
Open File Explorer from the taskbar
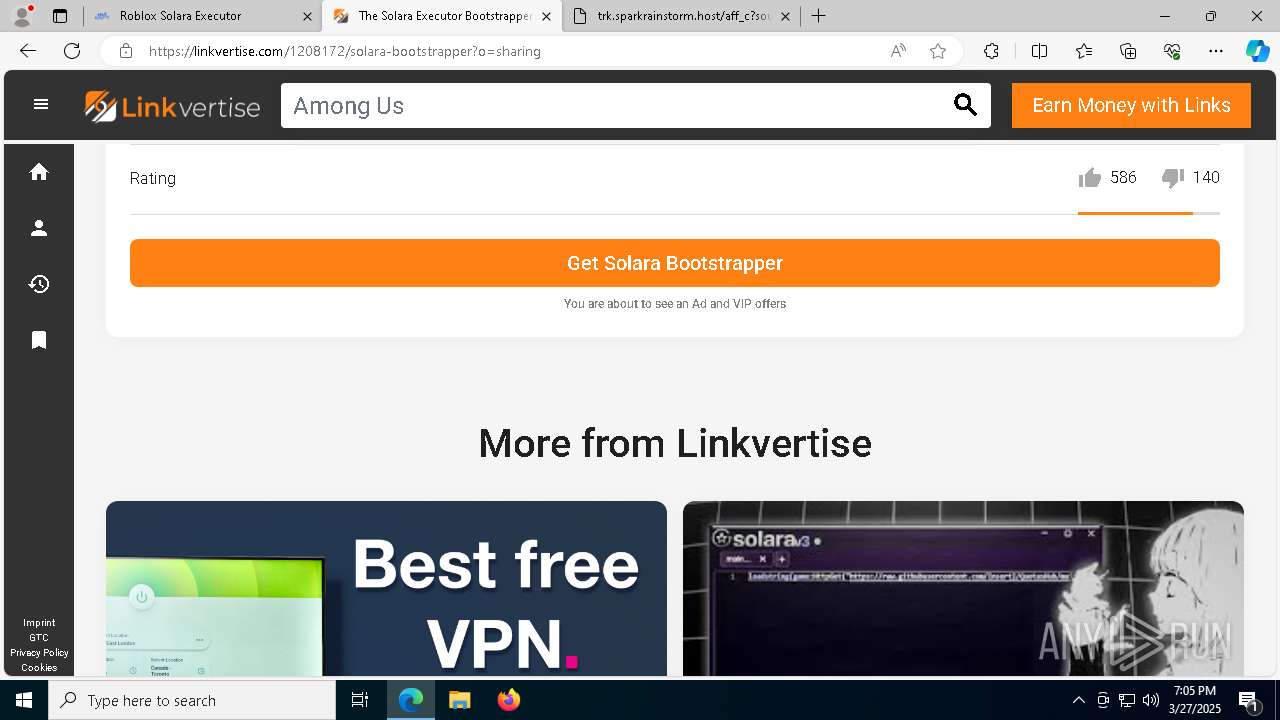(459, 700)
